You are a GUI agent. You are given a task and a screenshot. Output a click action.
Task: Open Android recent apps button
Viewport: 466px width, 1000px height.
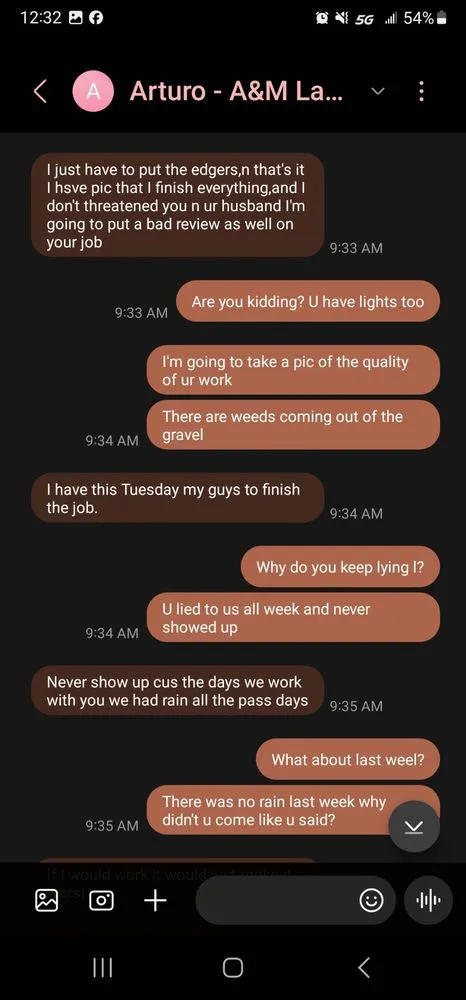[103, 967]
